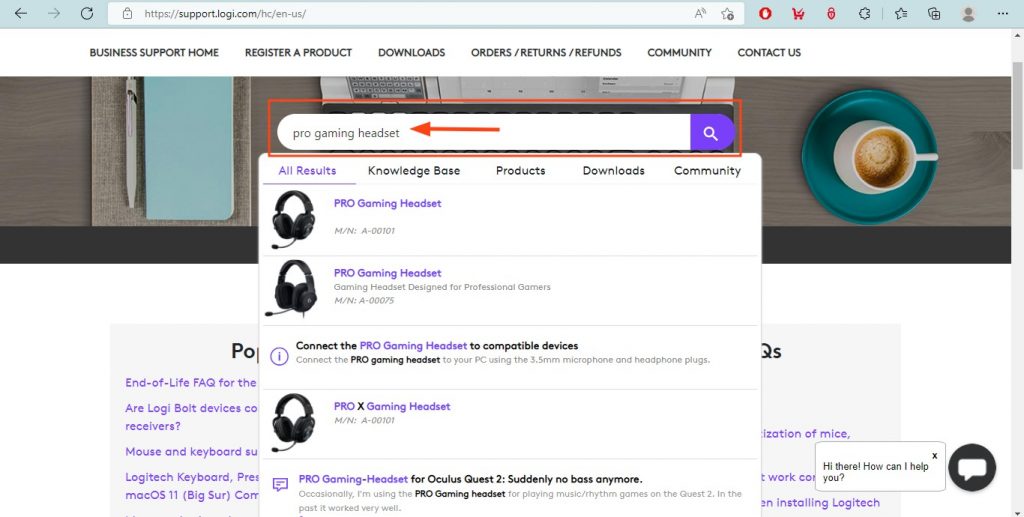This screenshot has width=1024, height=517.
Task: Switch to Community results tab
Action: click(707, 171)
